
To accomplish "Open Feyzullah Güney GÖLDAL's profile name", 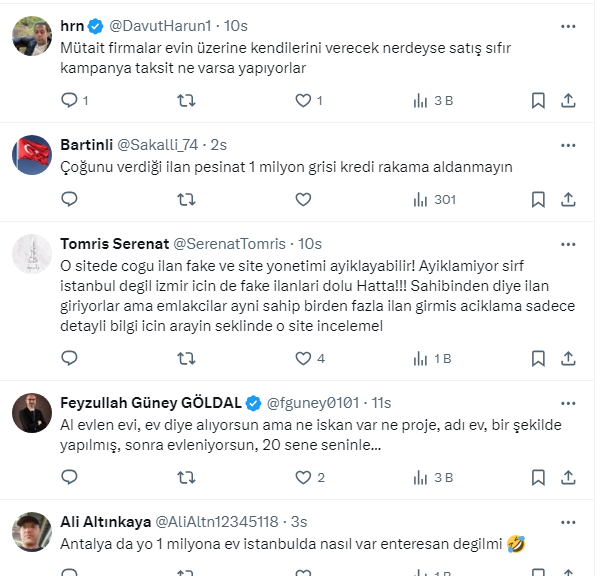I will coord(152,403).
